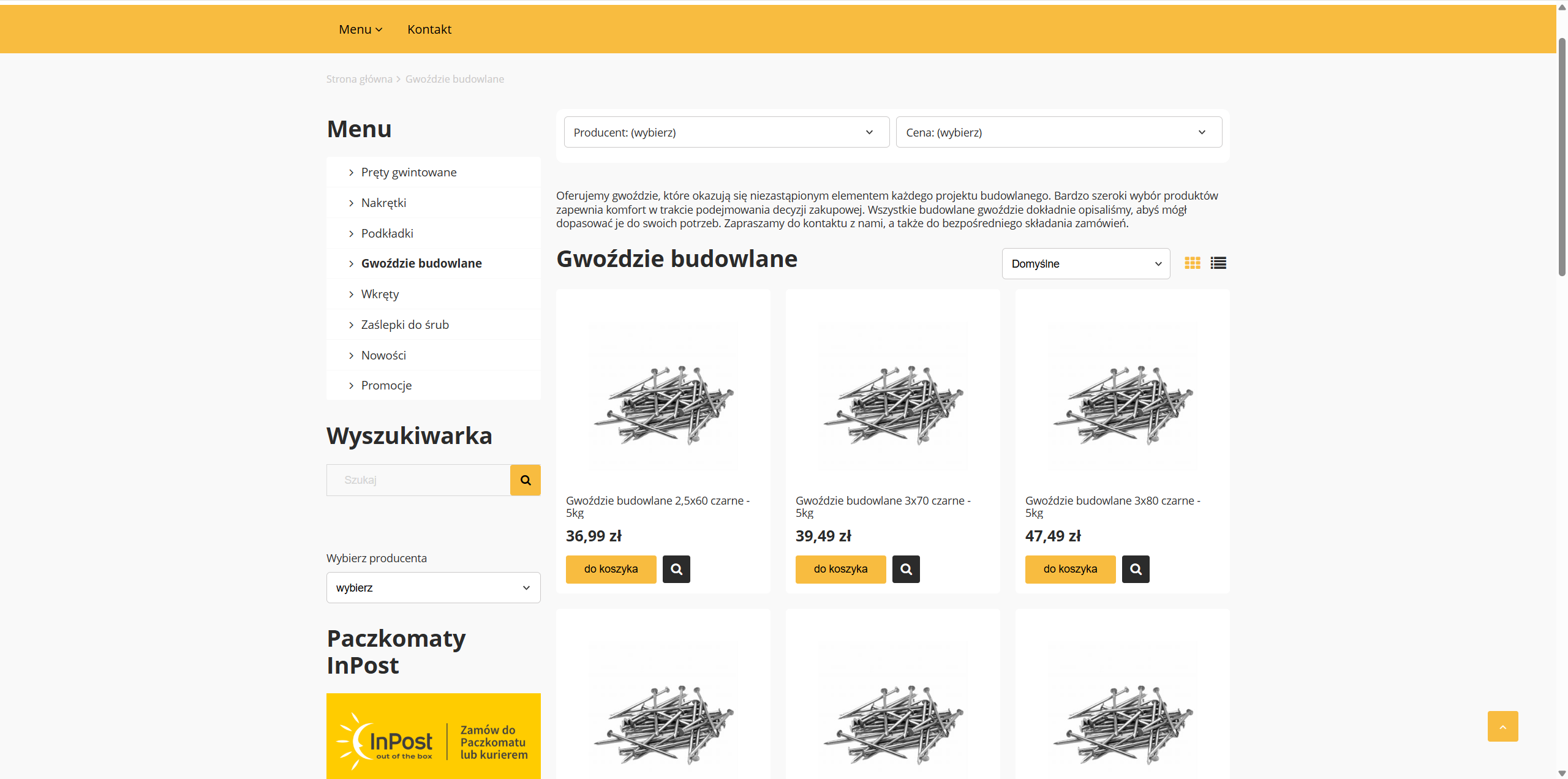Go to Strona główna via breadcrumb link
The width and height of the screenshot is (1568, 779).
359,78
